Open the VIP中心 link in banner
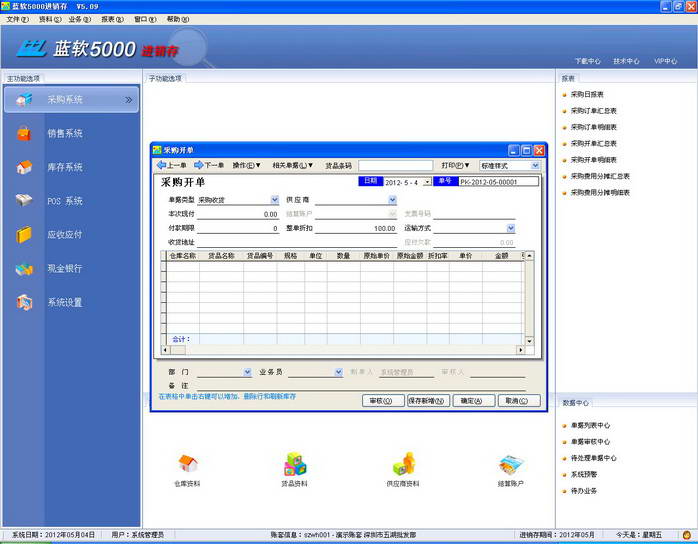Screen dimensions: 698x544 (666, 61)
